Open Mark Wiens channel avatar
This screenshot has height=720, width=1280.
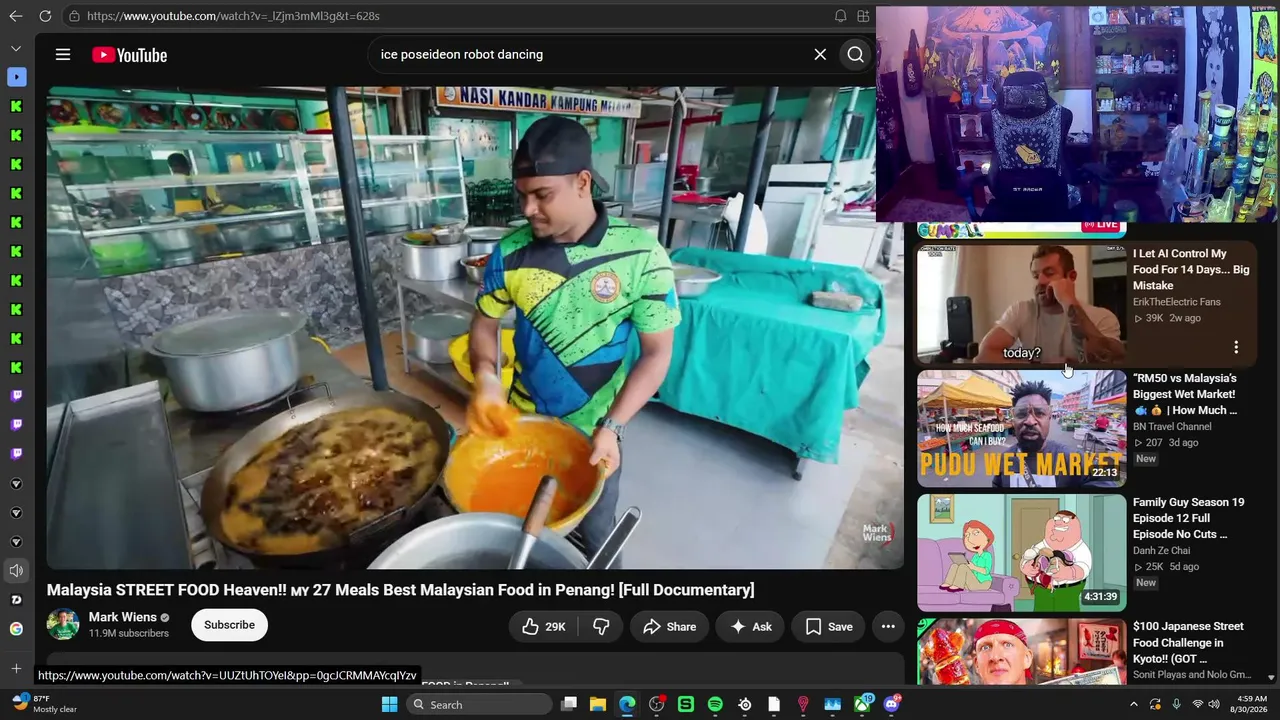(63, 625)
